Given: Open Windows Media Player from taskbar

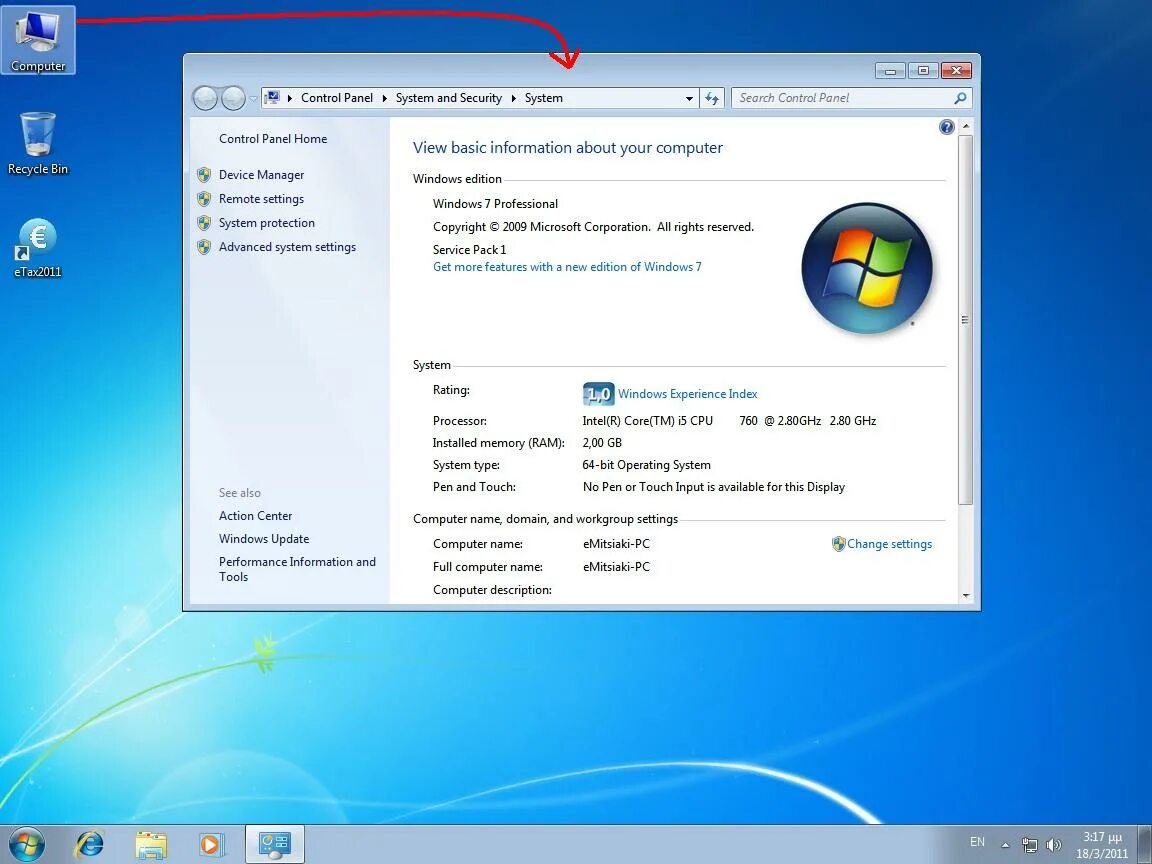Looking at the screenshot, I should click(x=211, y=844).
